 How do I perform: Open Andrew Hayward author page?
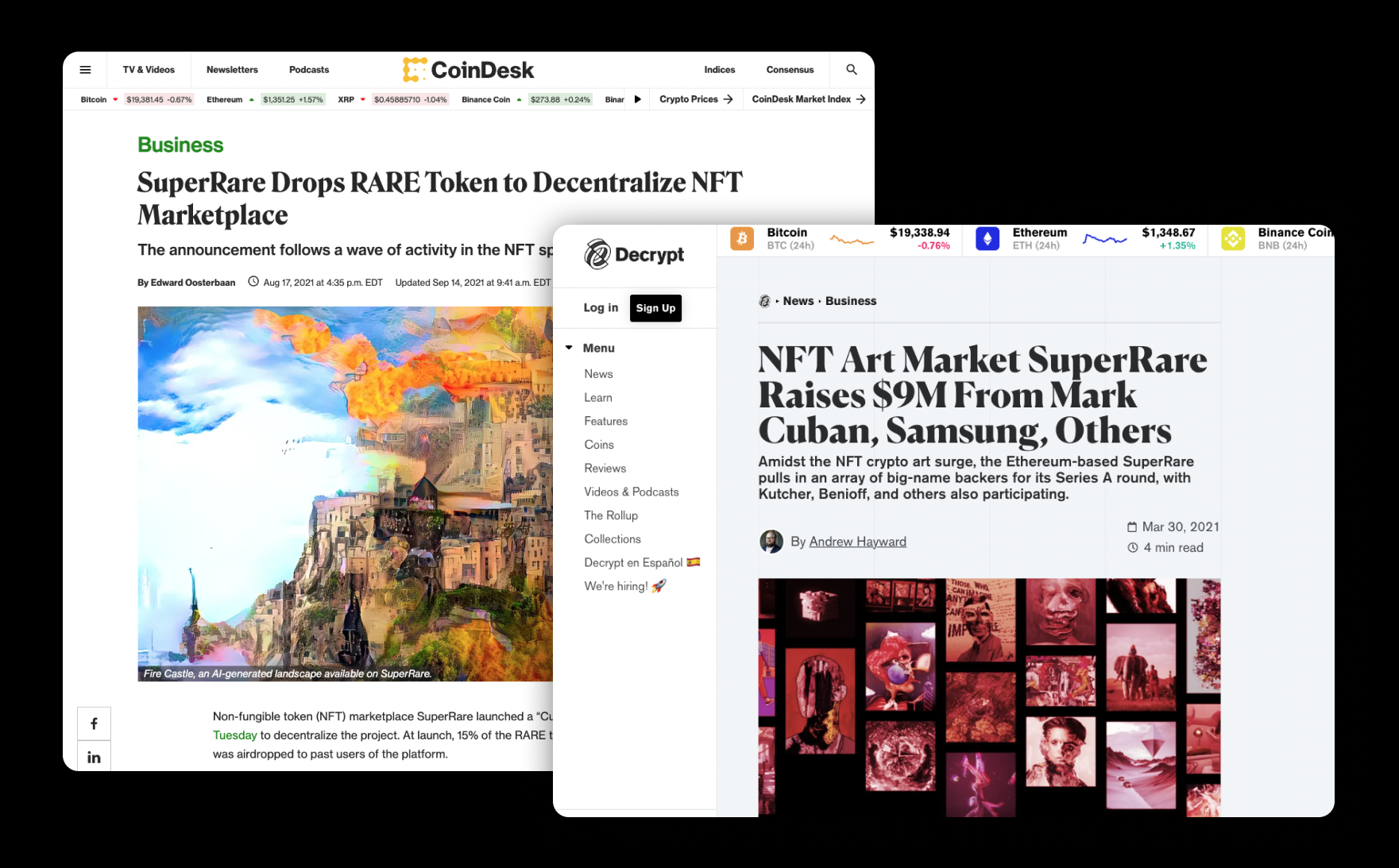coord(857,542)
